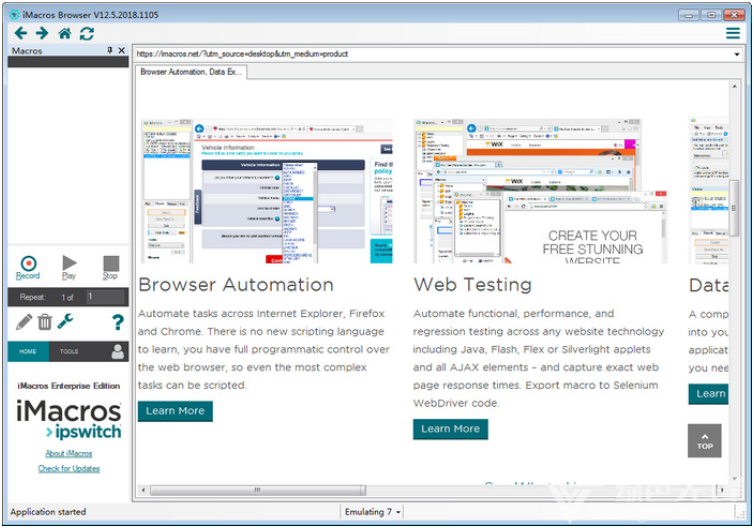Stop the macro with Stop button
754x528 pixels.
pos(111,267)
